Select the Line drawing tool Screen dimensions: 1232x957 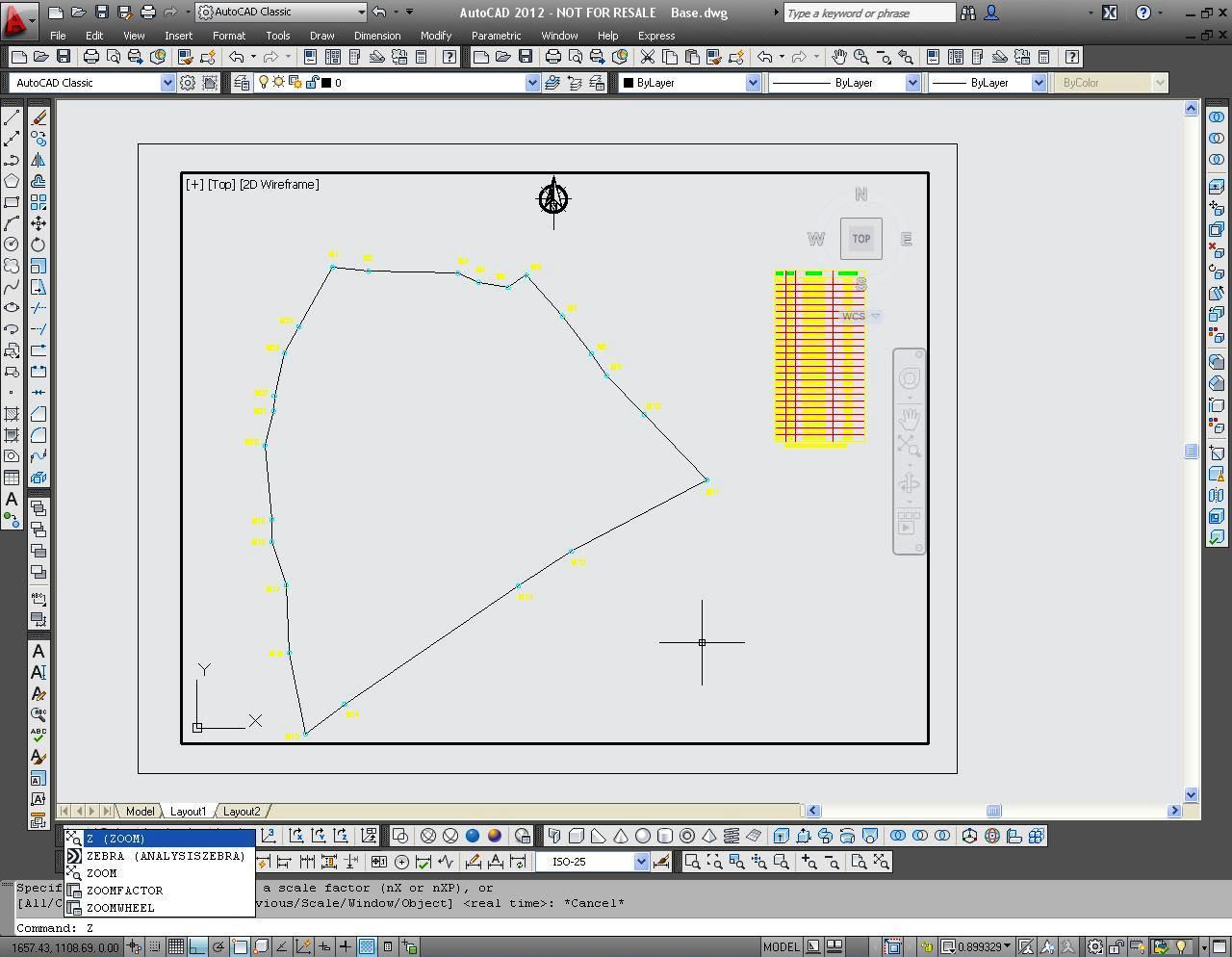point(13,116)
